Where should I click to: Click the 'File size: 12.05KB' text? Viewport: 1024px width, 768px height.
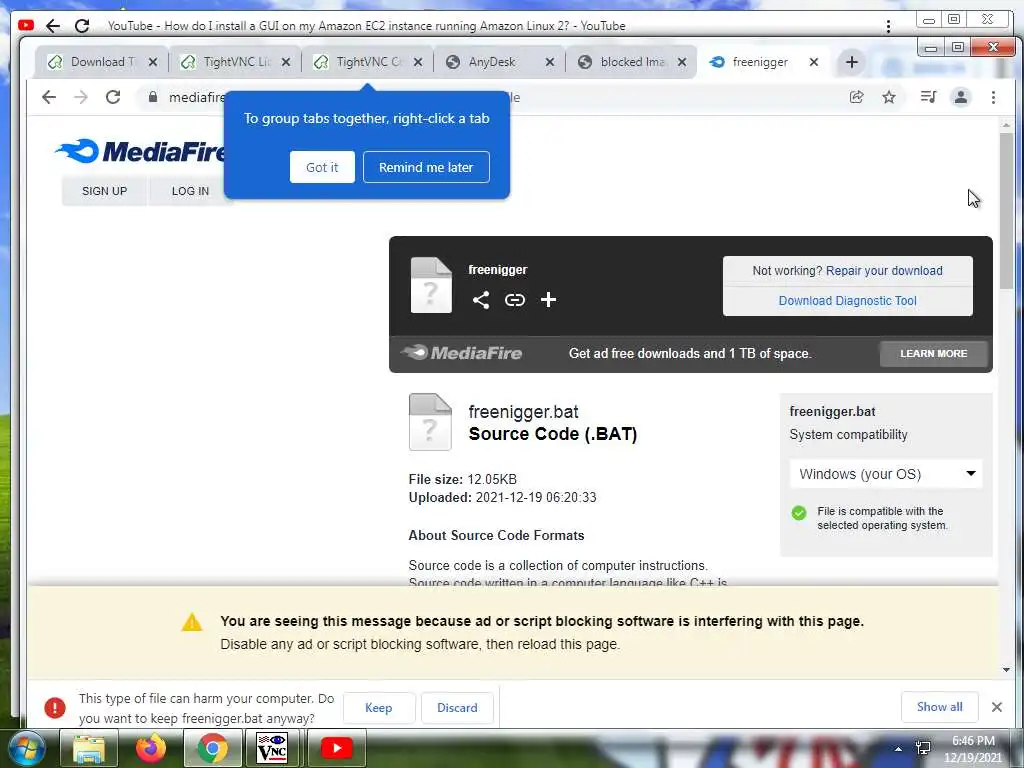462,479
